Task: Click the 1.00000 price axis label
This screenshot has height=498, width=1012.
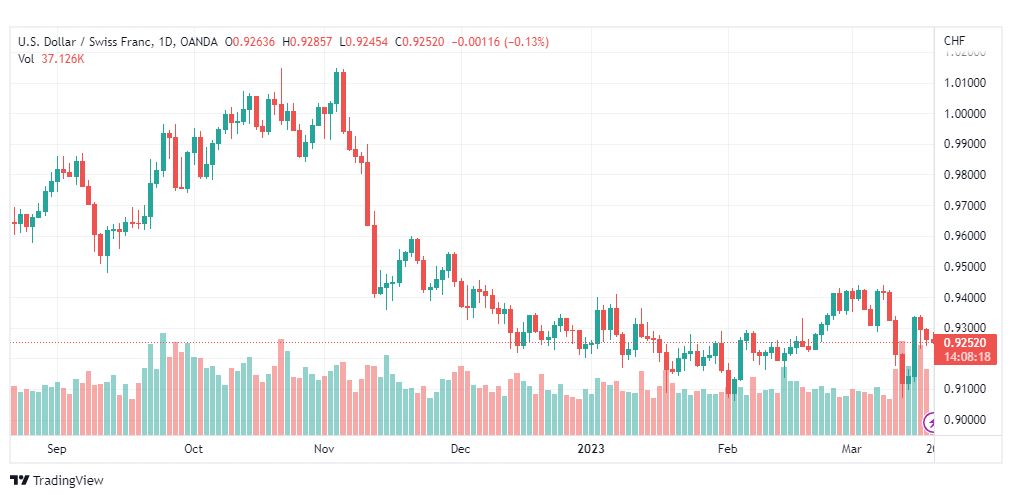Action: coord(965,114)
